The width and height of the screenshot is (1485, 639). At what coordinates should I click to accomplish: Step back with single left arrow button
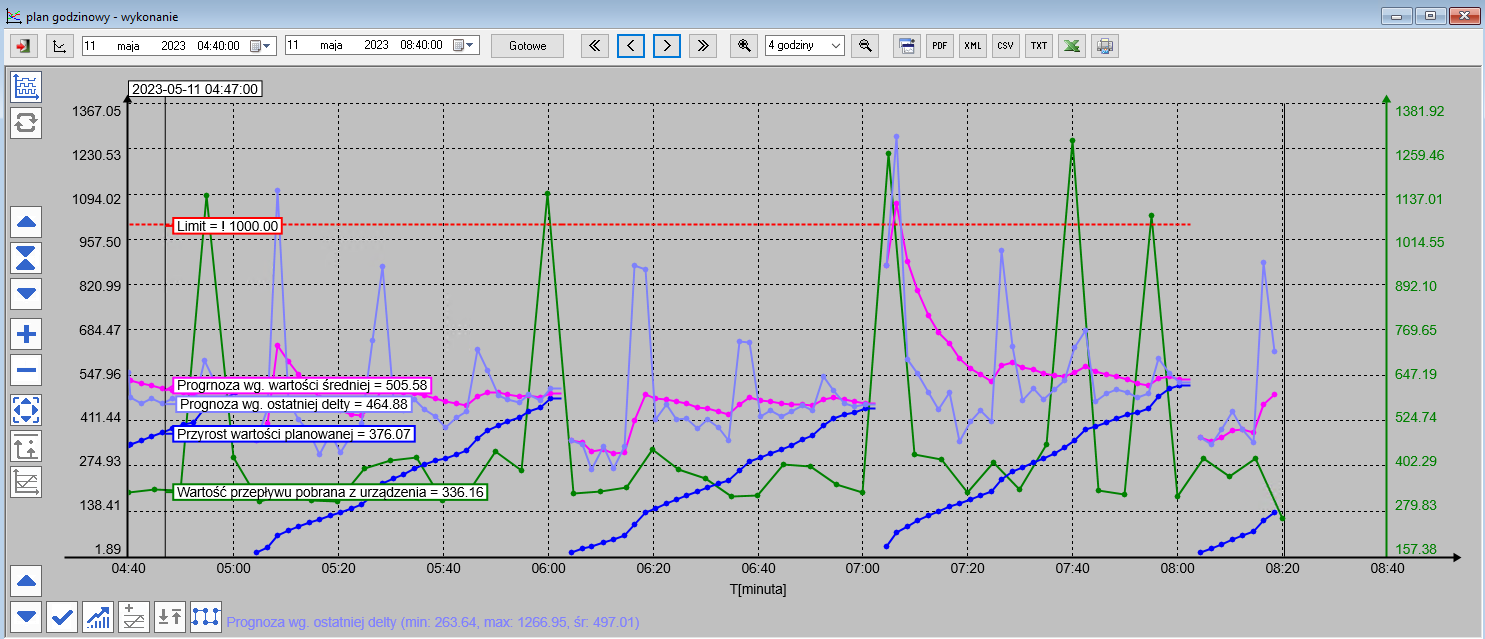[631, 46]
